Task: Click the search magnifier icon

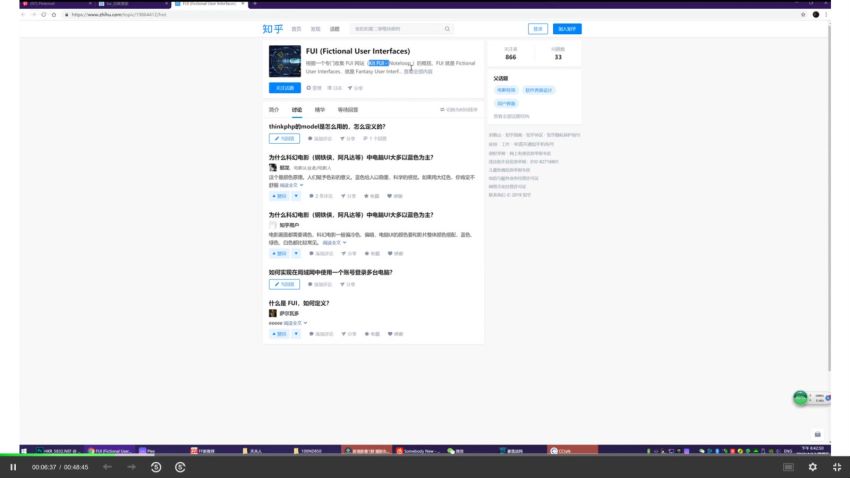Action: pos(447,29)
